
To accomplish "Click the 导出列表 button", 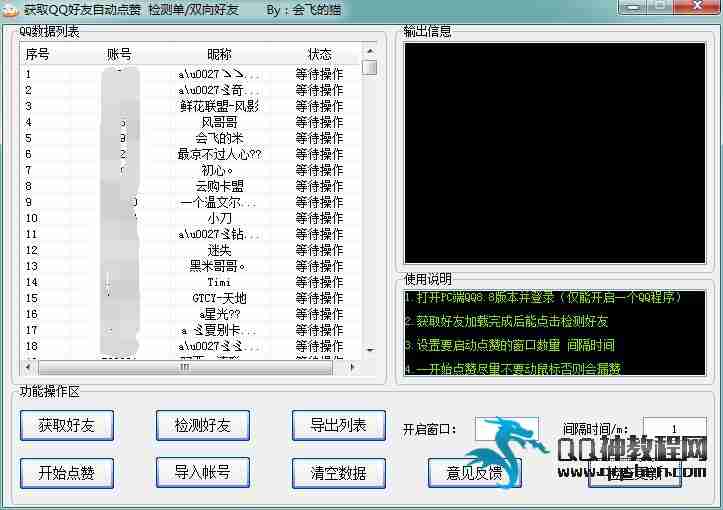I will tap(338, 425).
